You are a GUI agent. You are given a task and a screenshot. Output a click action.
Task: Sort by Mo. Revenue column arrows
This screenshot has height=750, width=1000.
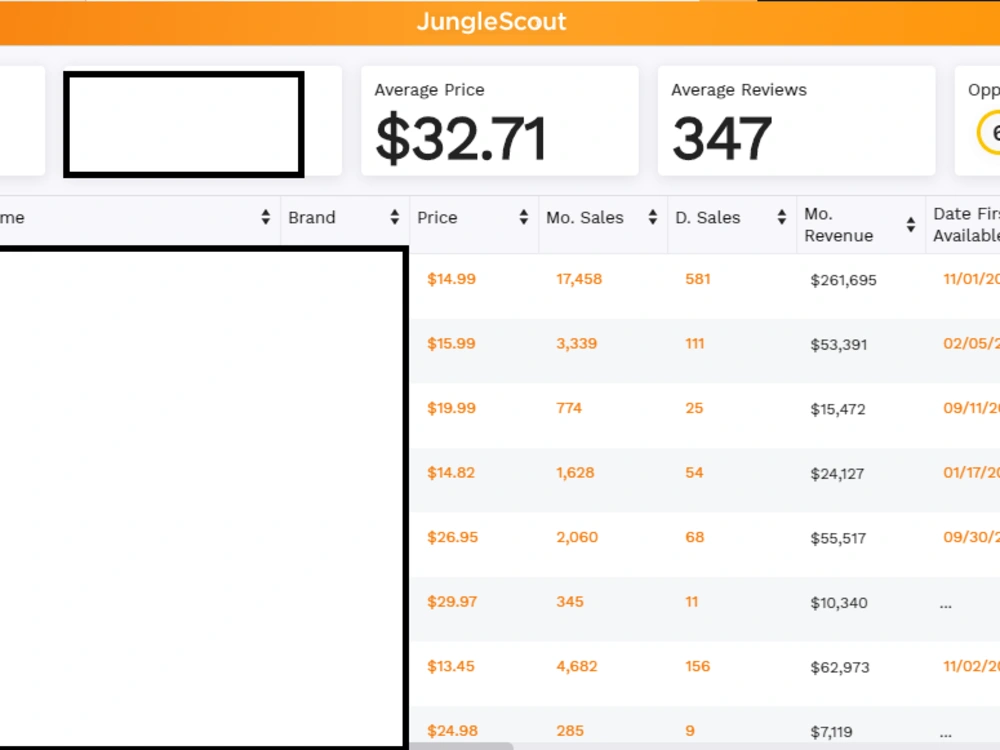[x=911, y=224]
